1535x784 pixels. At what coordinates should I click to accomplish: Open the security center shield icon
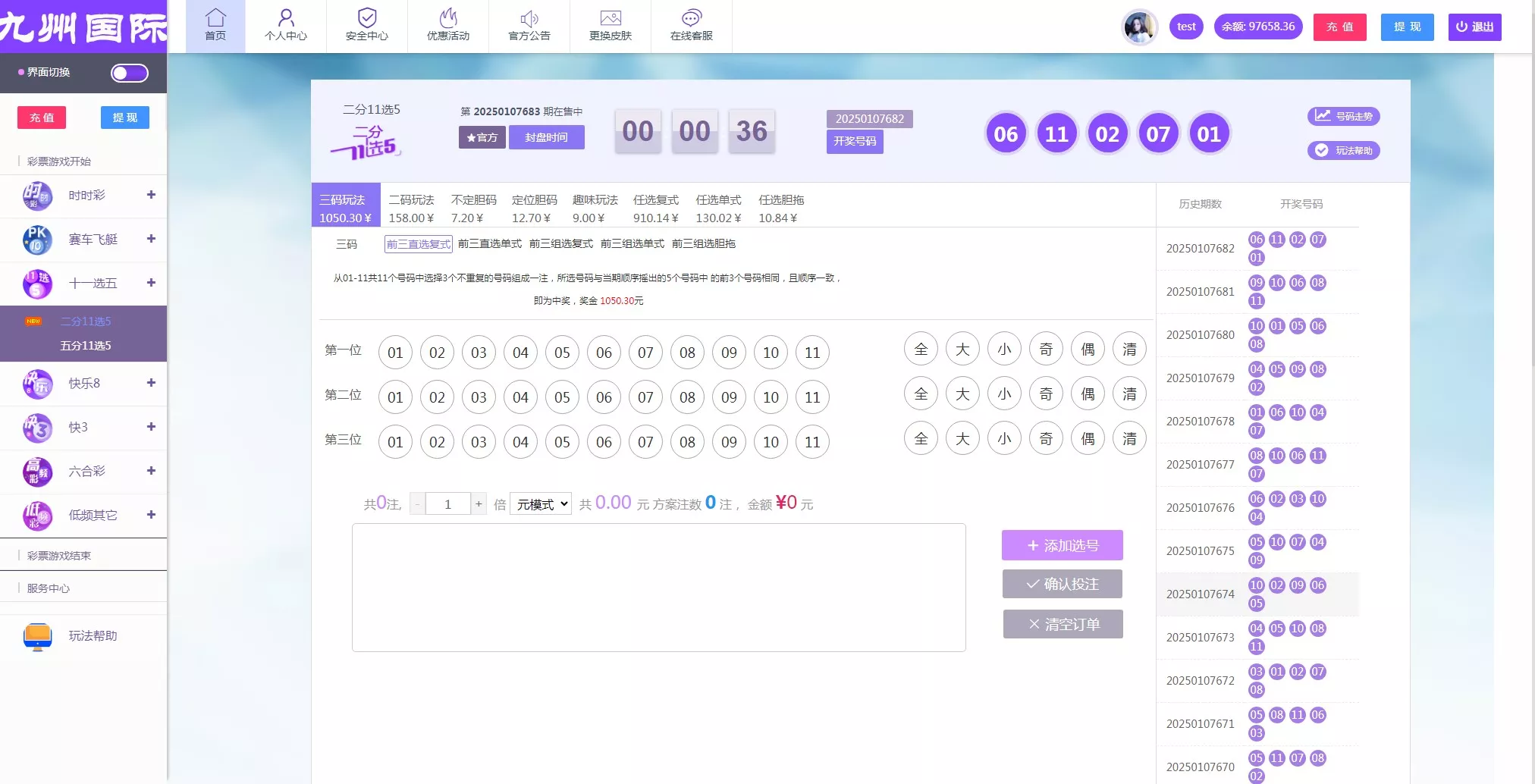click(367, 18)
